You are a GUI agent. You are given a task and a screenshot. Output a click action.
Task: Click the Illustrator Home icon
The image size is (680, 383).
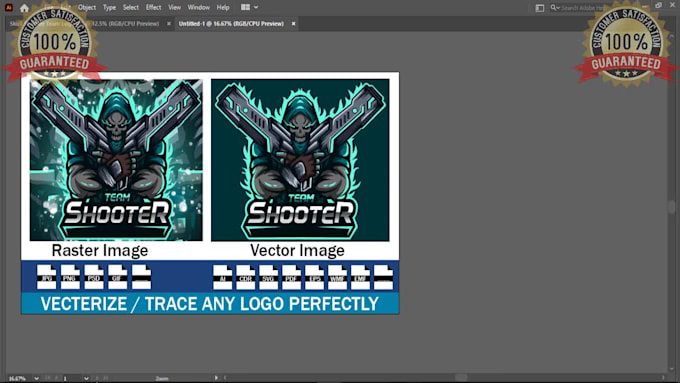(x=24, y=8)
